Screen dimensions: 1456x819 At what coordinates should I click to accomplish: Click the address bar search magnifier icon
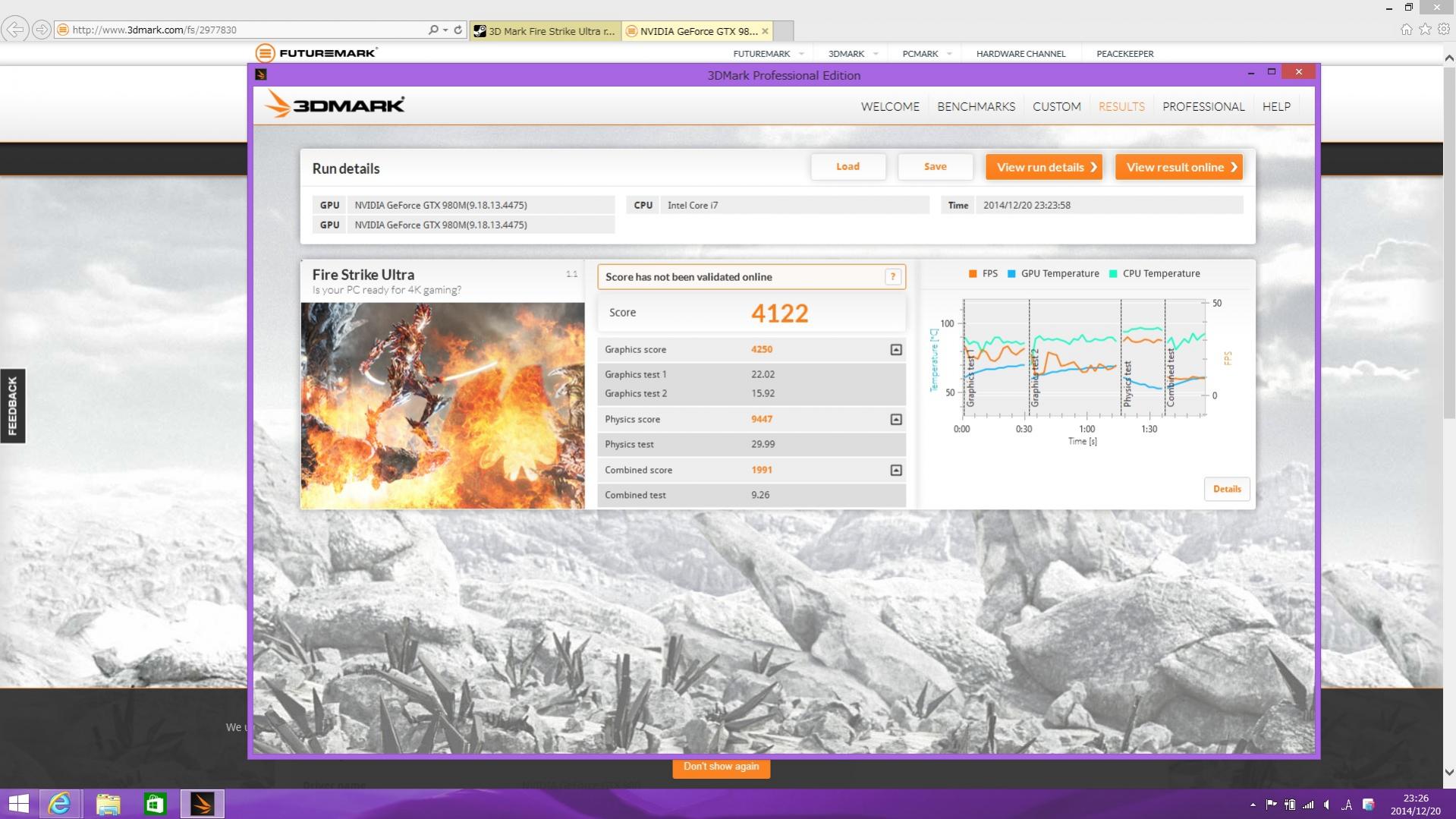433,30
